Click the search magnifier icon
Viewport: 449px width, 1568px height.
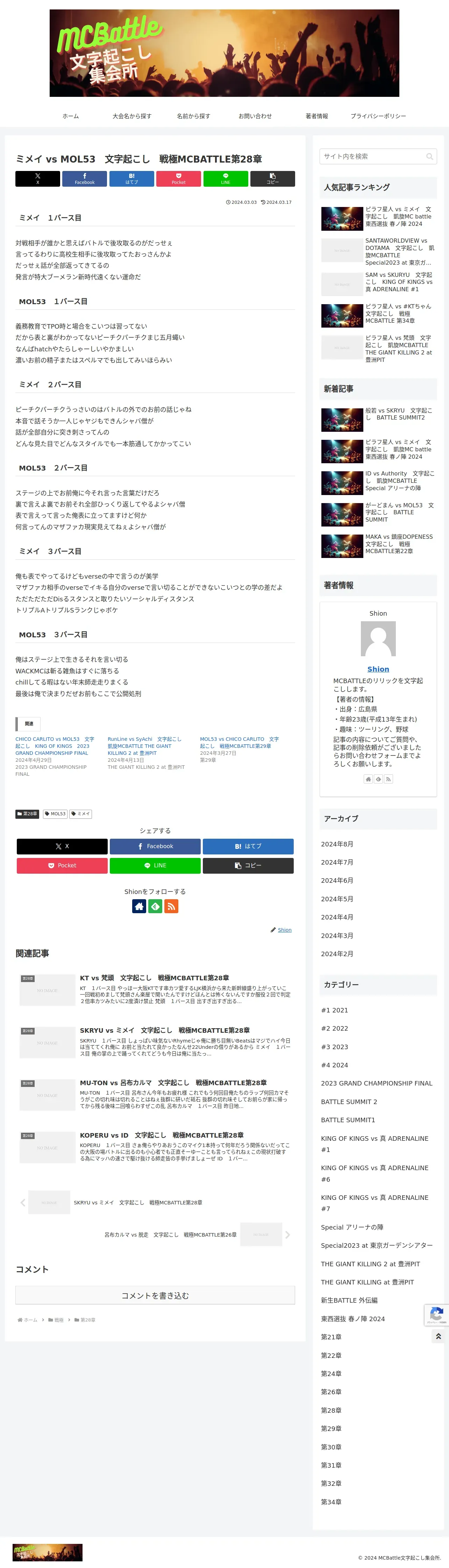pyautogui.click(x=429, y=156)
